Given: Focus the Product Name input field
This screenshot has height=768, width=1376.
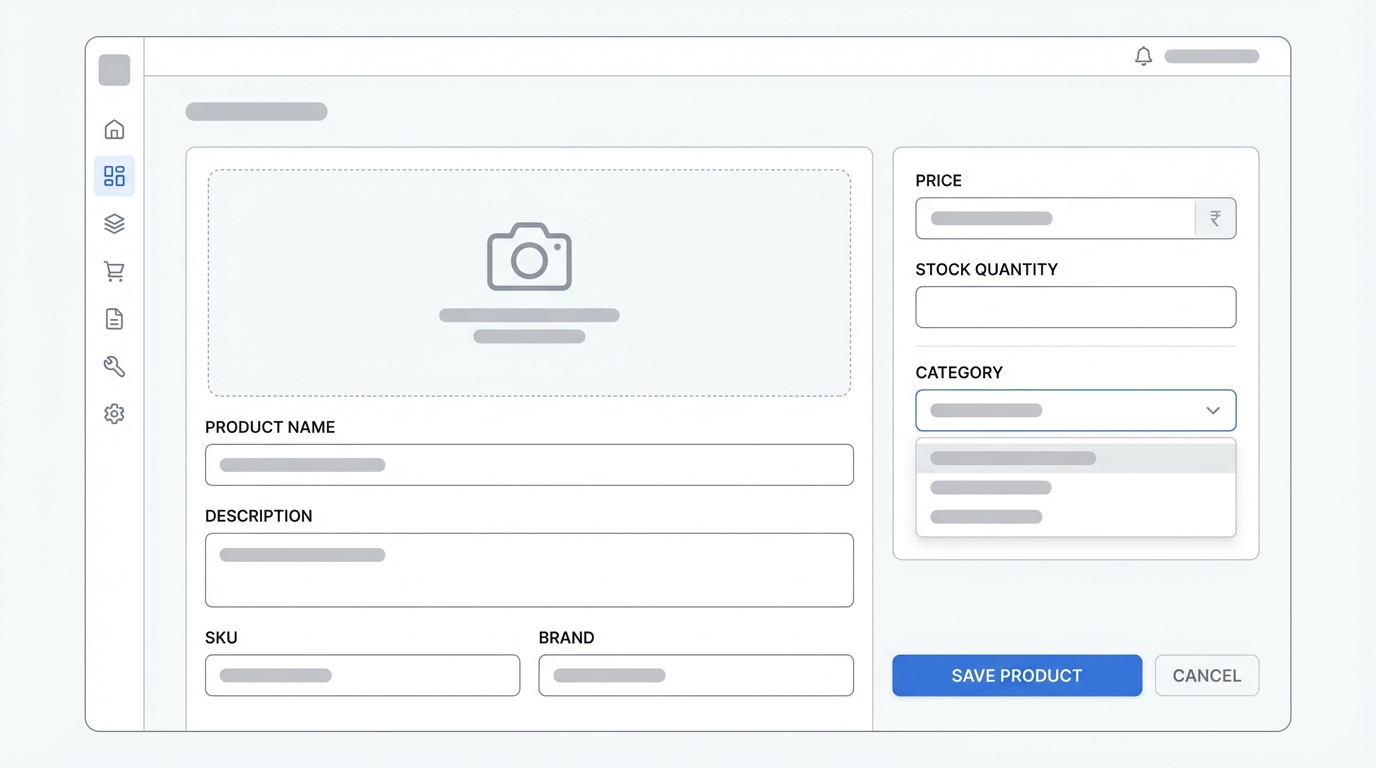Looking at the screenshot, I should pyautogui.click(x=529, y=465).
